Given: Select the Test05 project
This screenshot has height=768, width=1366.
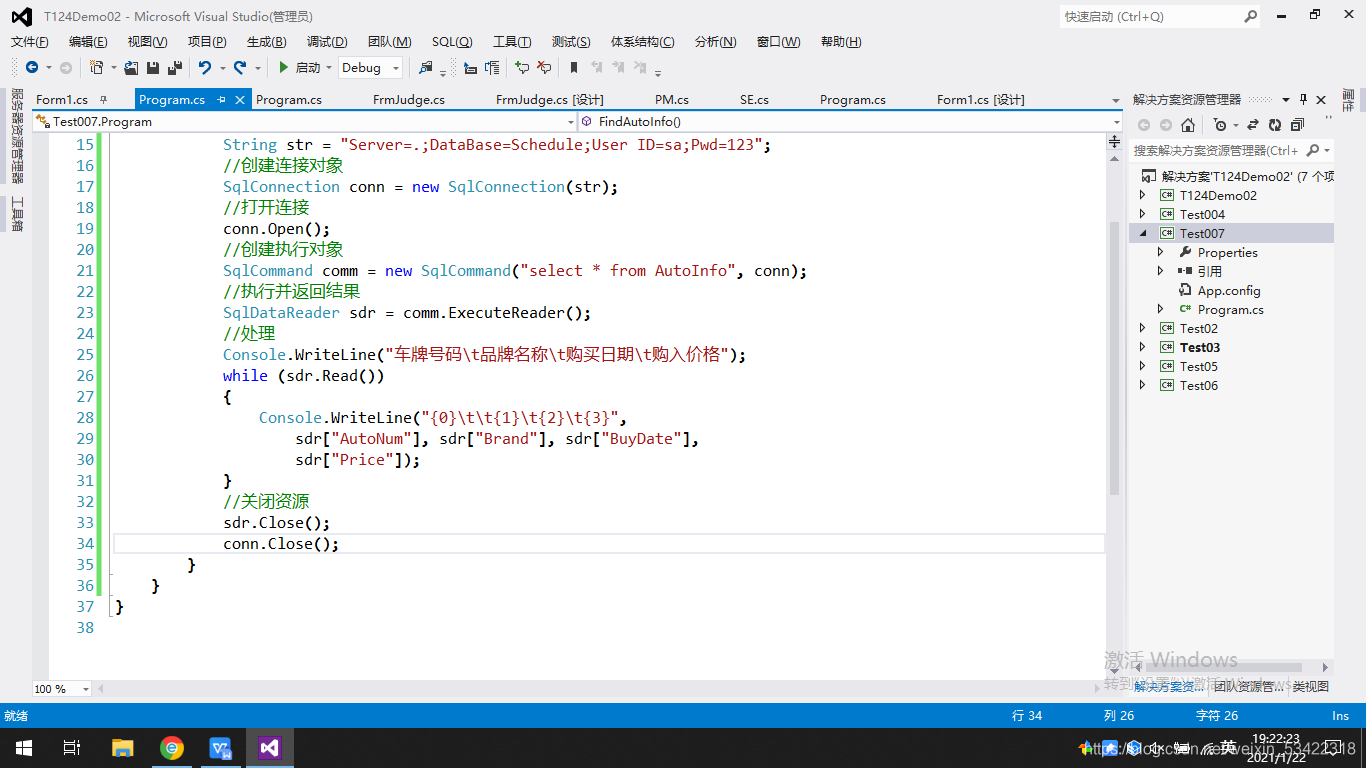Looking at the screenshot, I should click(x=1198, y=366).
